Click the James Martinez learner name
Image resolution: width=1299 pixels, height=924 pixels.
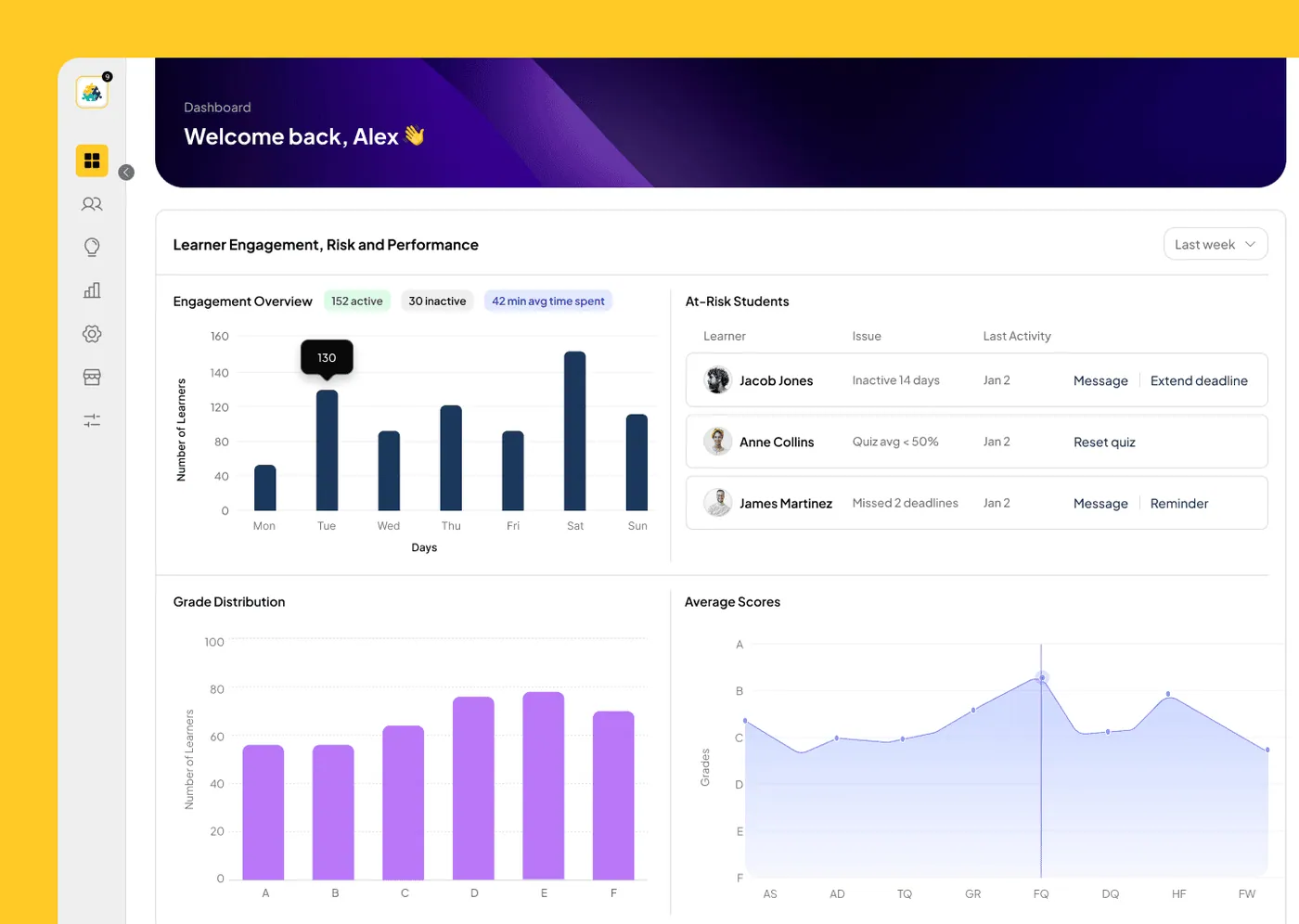[786, 504]
